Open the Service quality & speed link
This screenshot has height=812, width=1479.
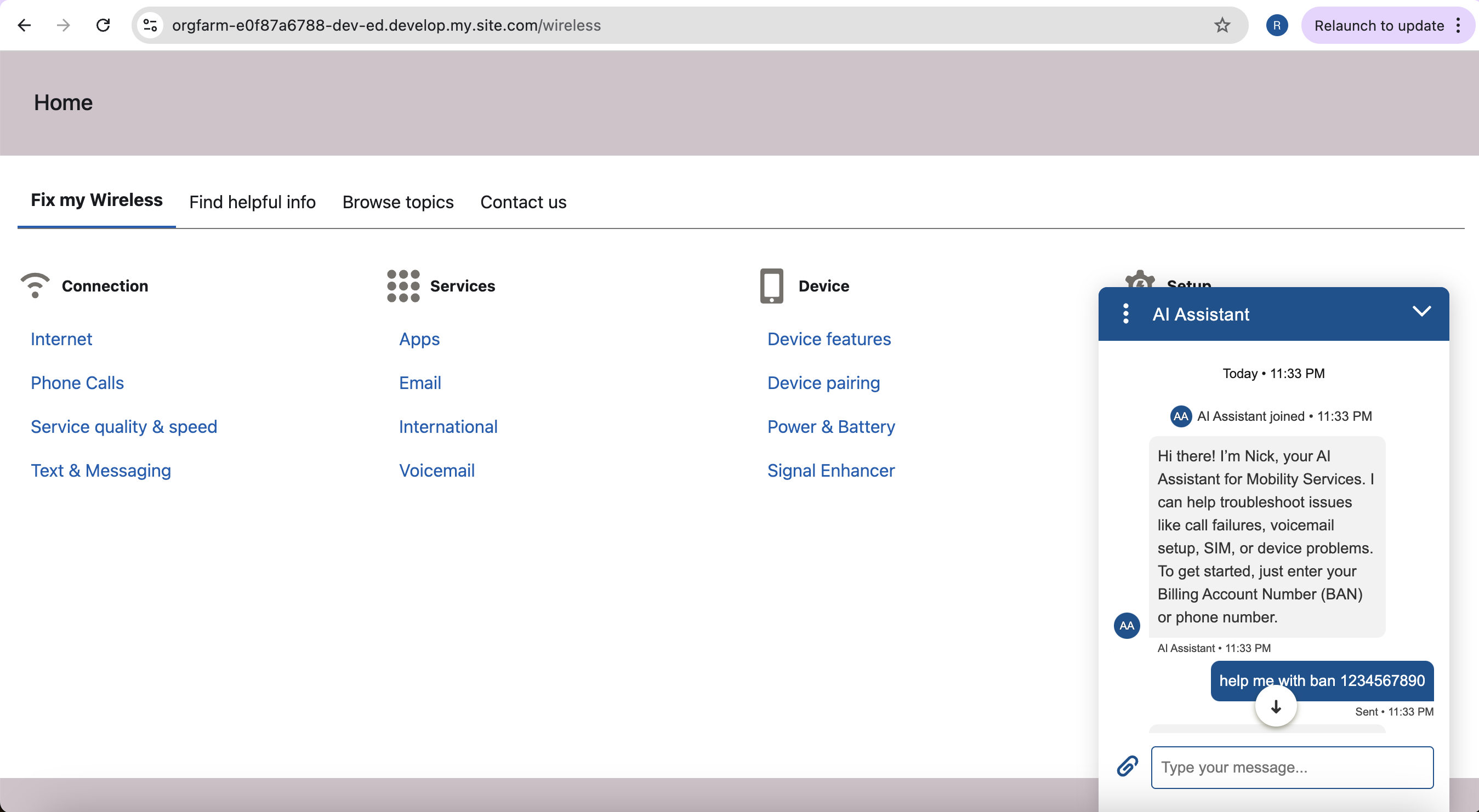[124, 426]
